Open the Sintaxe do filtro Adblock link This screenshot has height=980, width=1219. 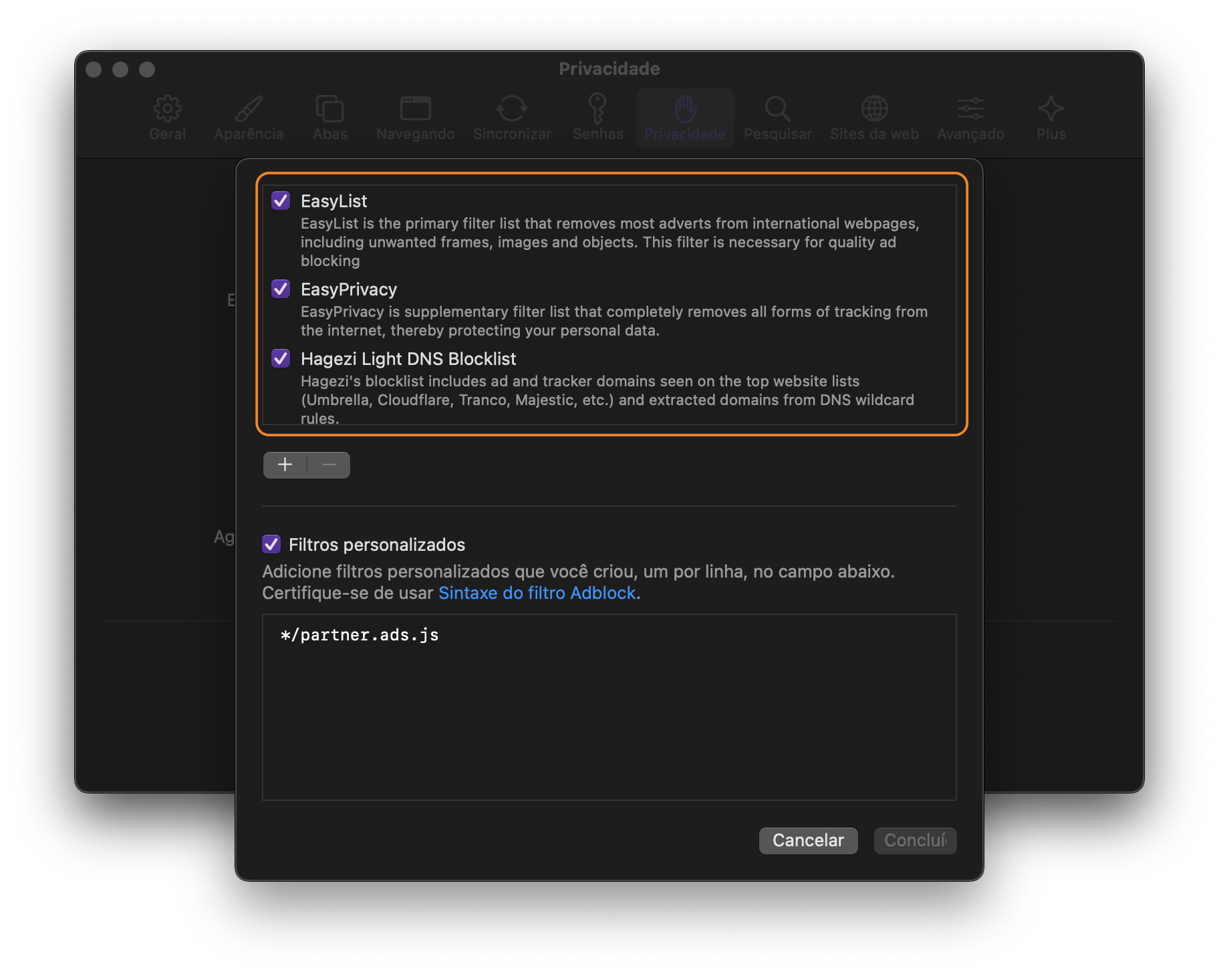coord(537,593)
